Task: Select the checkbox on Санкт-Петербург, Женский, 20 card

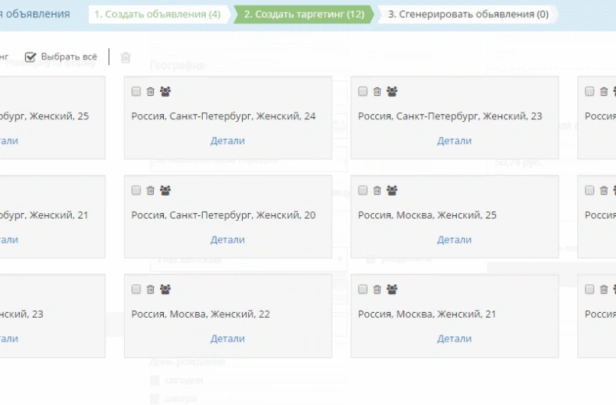Action: pos(136,191)
